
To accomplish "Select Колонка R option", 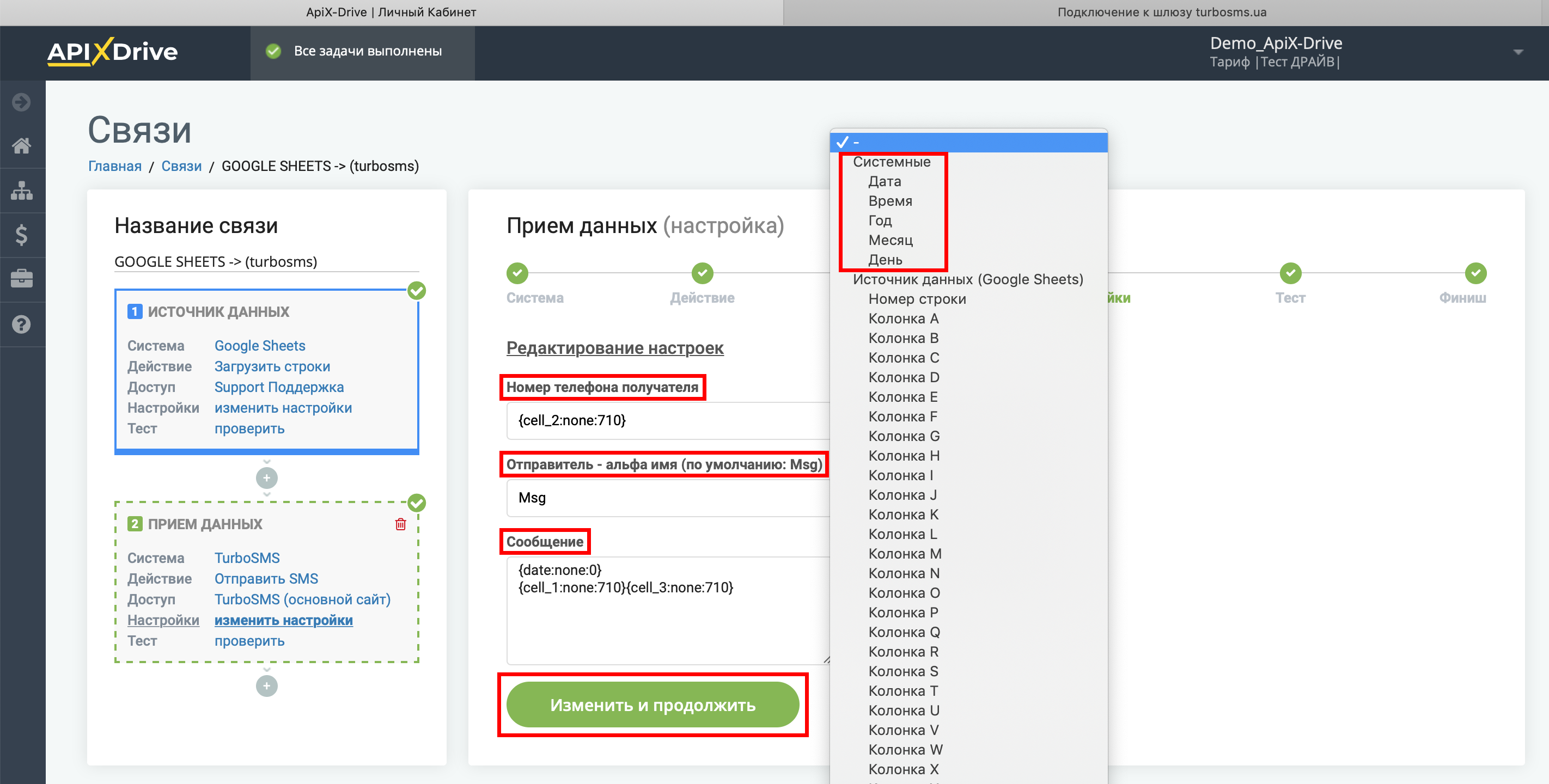I will [x=968, y=652].
